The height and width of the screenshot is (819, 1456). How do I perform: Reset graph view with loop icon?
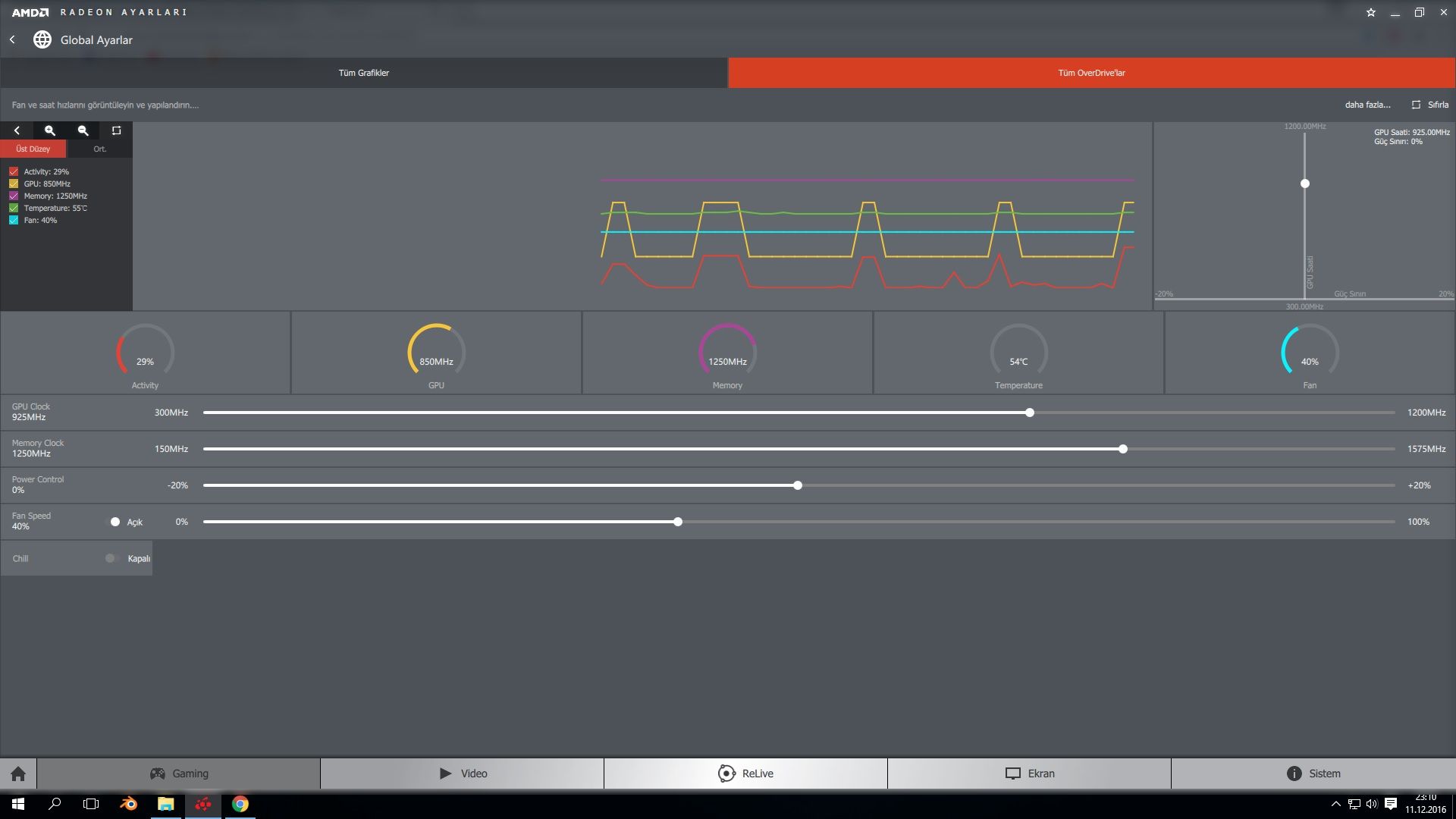tap(116, 130)
